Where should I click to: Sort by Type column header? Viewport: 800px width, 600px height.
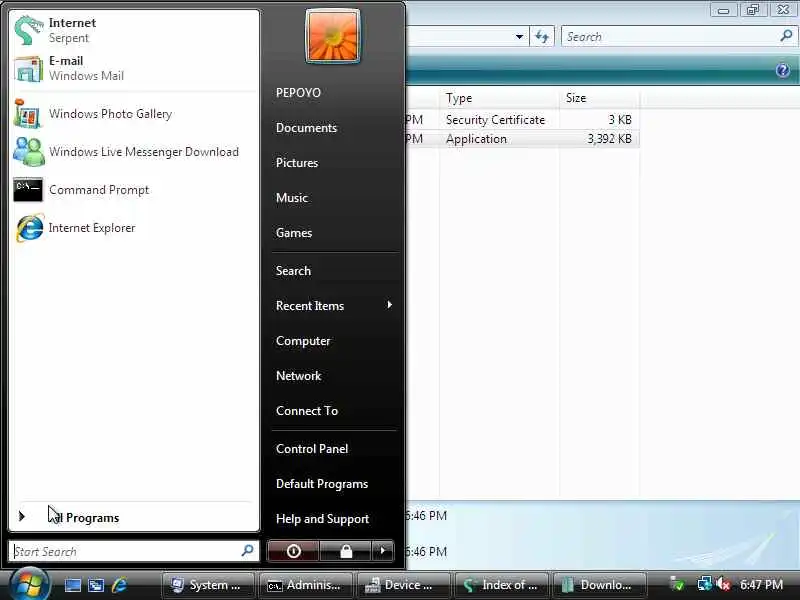[x=499, y=98]
